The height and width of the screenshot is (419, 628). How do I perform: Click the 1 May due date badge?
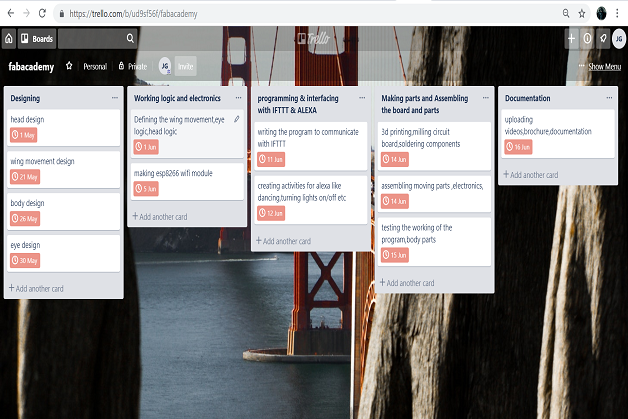[x=23, y=135]
